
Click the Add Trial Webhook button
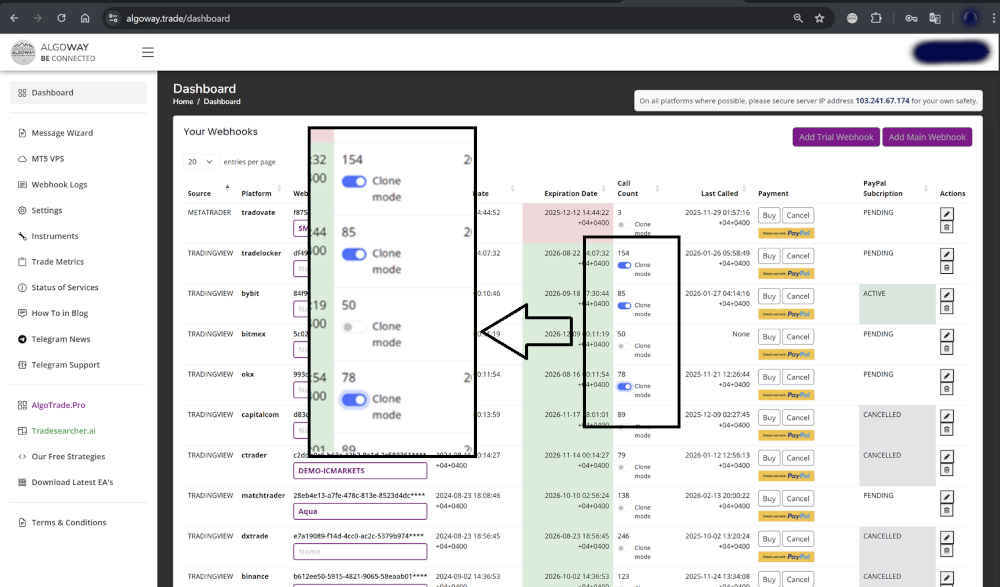point(835,137)
